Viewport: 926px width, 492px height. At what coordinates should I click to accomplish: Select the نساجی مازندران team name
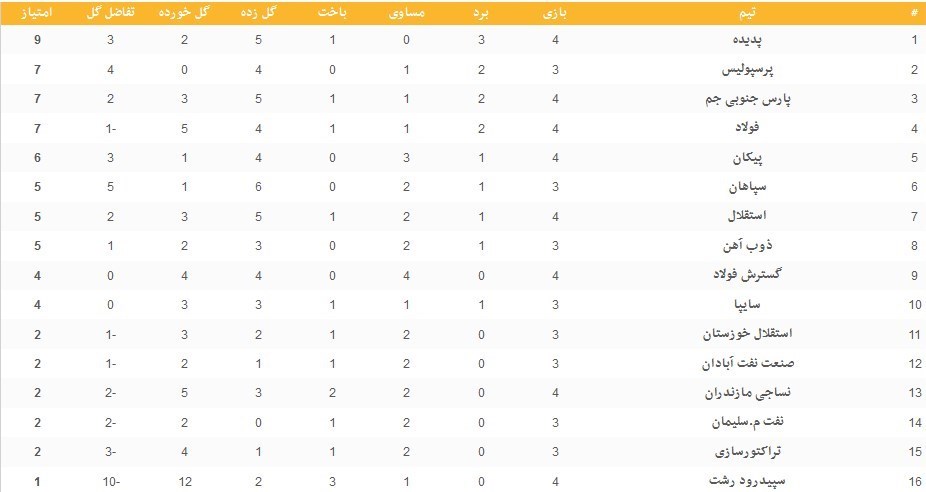[x=747, y=393]
